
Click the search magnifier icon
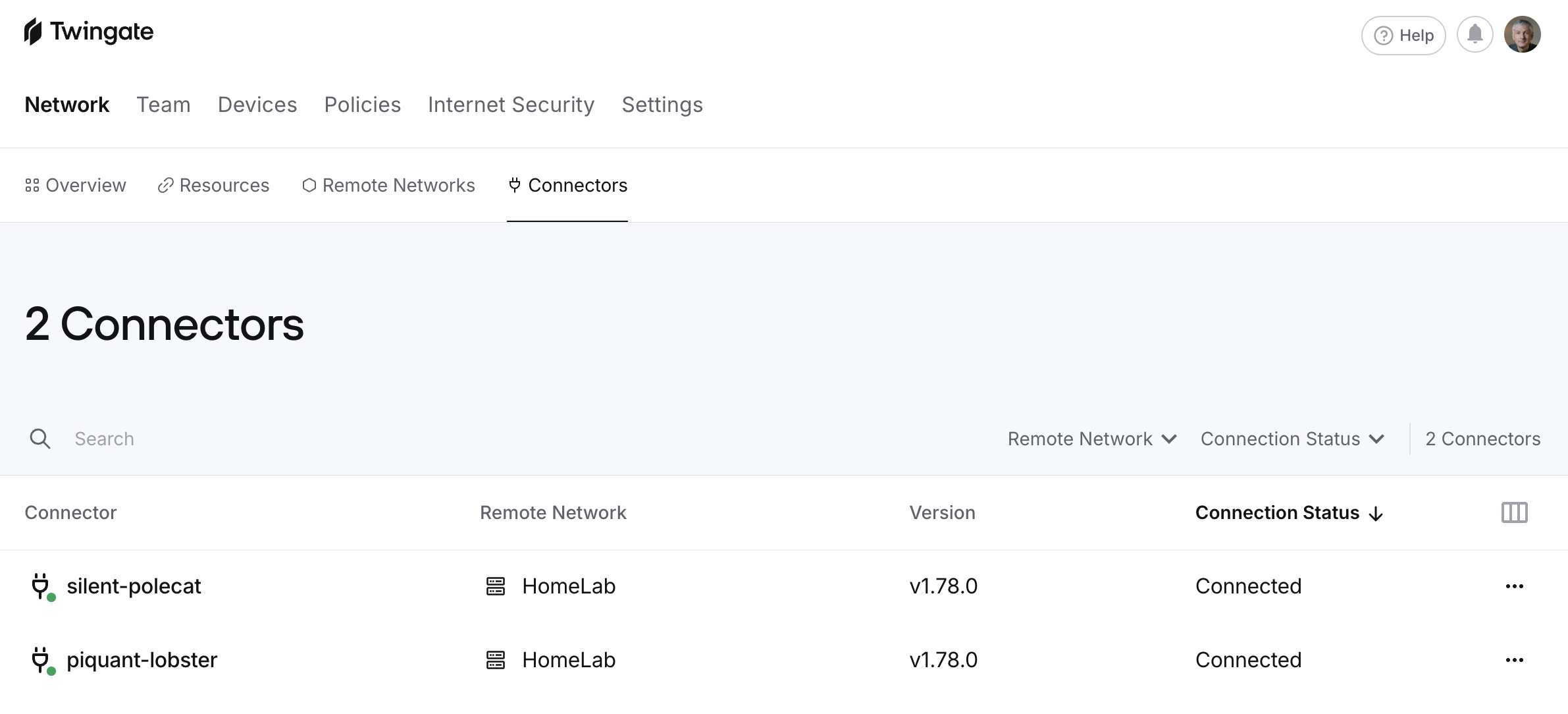(40, 439)
